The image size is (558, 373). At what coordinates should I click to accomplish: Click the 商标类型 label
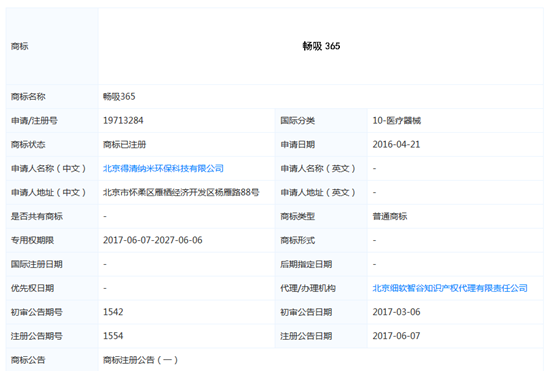[x=298, y=216]
